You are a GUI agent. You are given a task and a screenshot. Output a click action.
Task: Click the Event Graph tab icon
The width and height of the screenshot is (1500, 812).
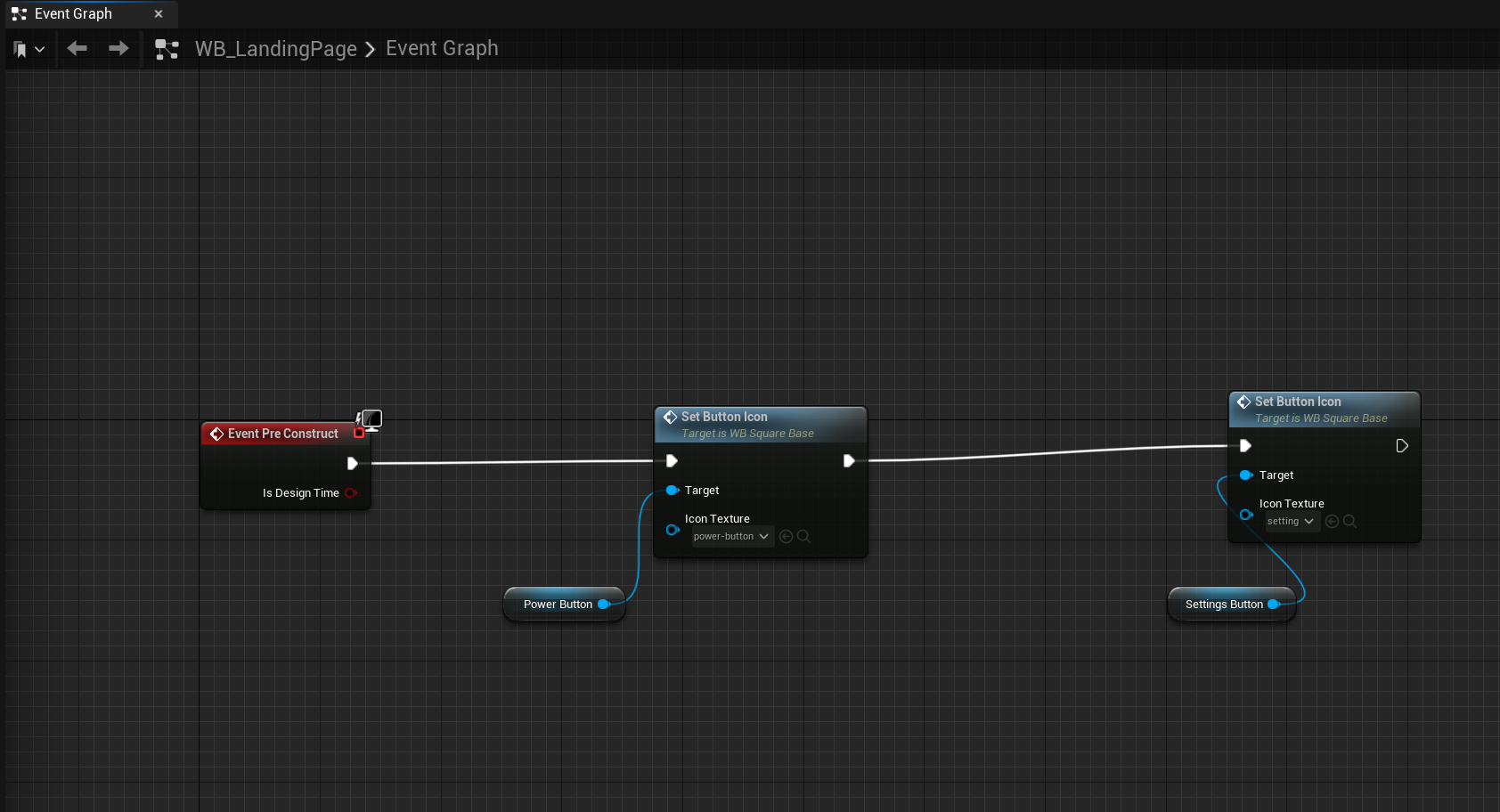(19, 13)
